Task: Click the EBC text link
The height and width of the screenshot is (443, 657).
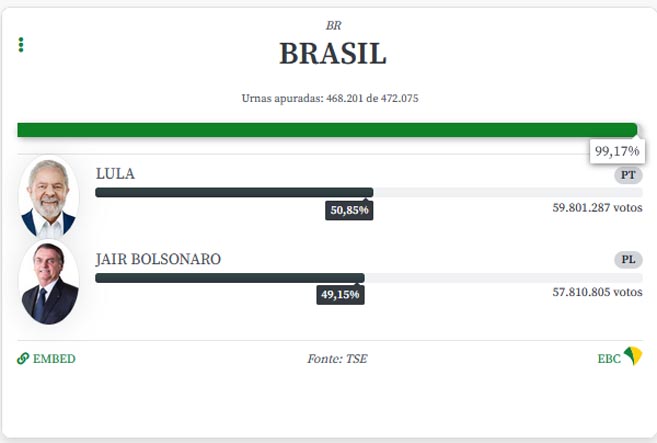Action: click(609, 359)
